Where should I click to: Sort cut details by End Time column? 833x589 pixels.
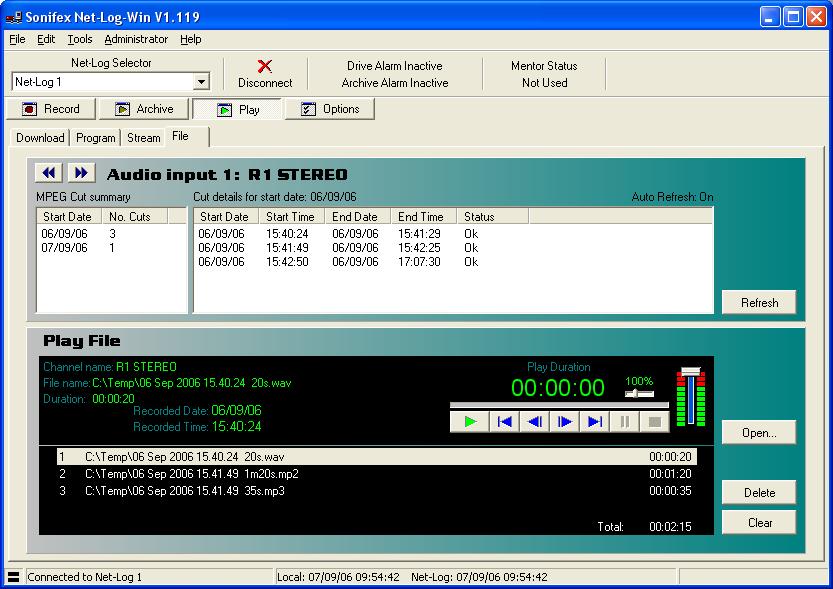[x=423, y=217]
